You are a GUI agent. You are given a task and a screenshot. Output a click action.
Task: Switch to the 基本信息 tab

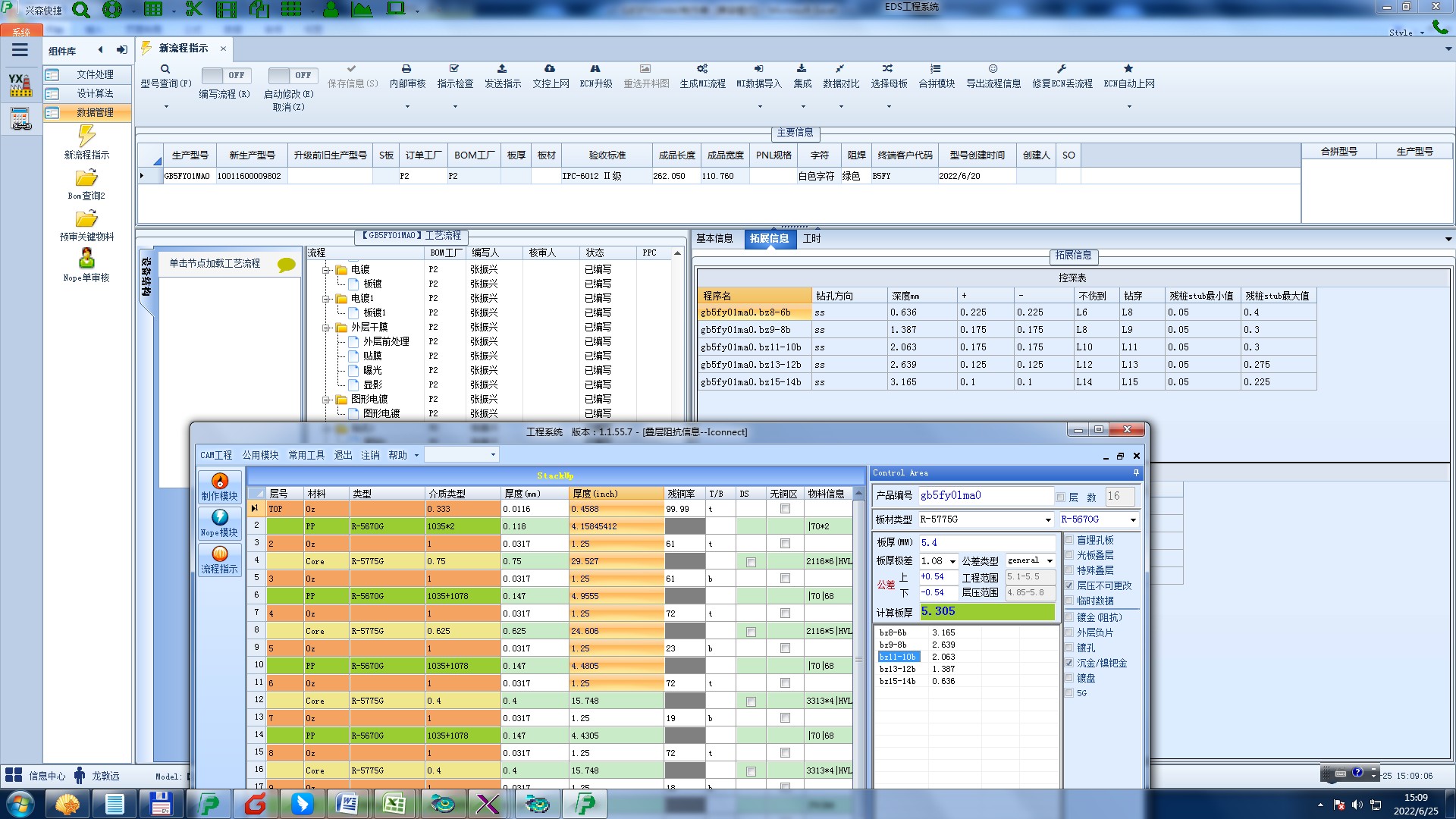click(714, 238)
